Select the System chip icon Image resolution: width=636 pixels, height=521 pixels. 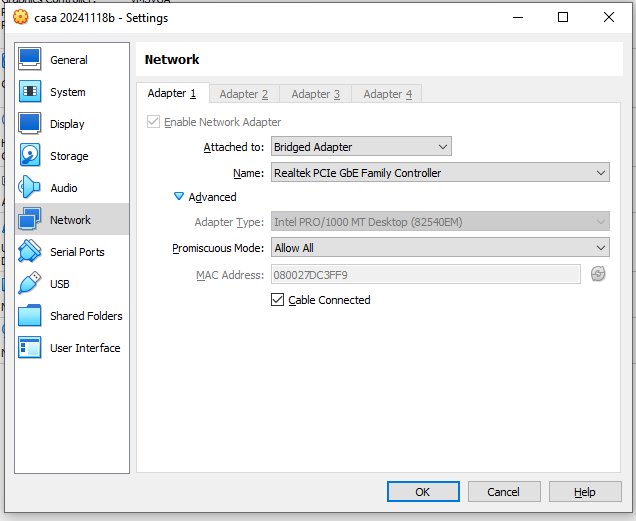pyautogui.click(x=30, y=91)
